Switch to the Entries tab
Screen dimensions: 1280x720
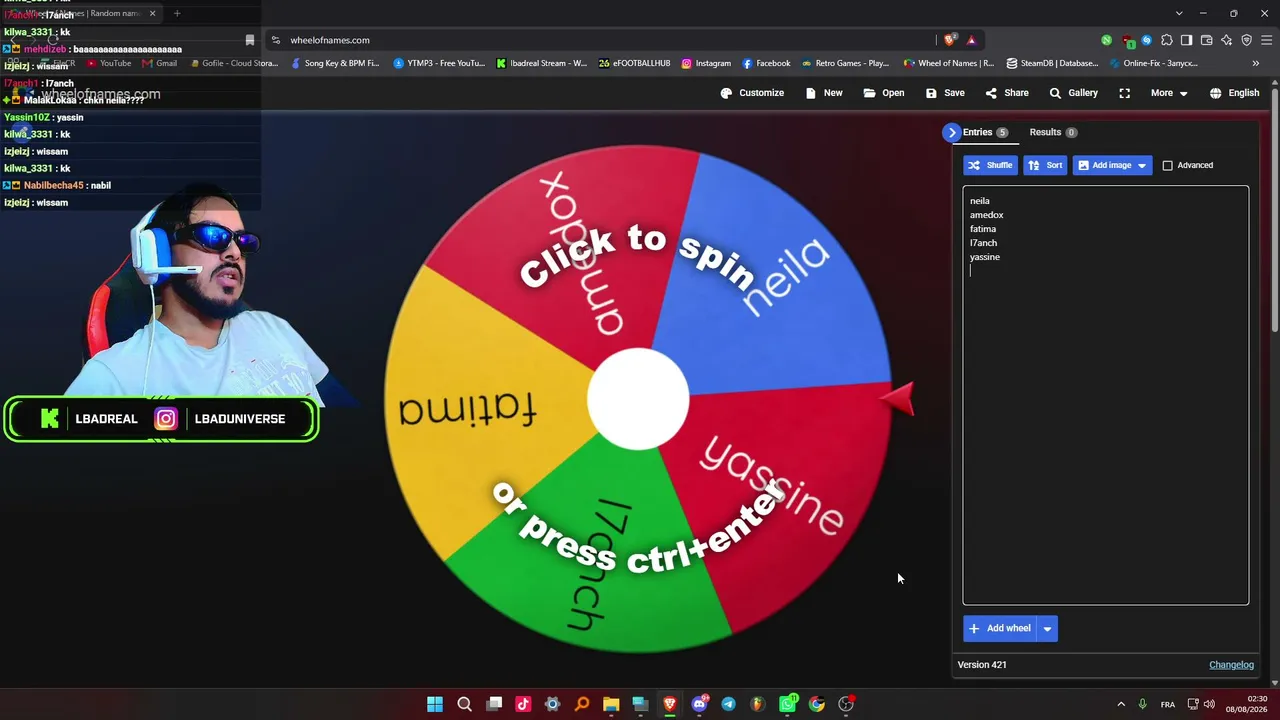[x=985, y=132]
